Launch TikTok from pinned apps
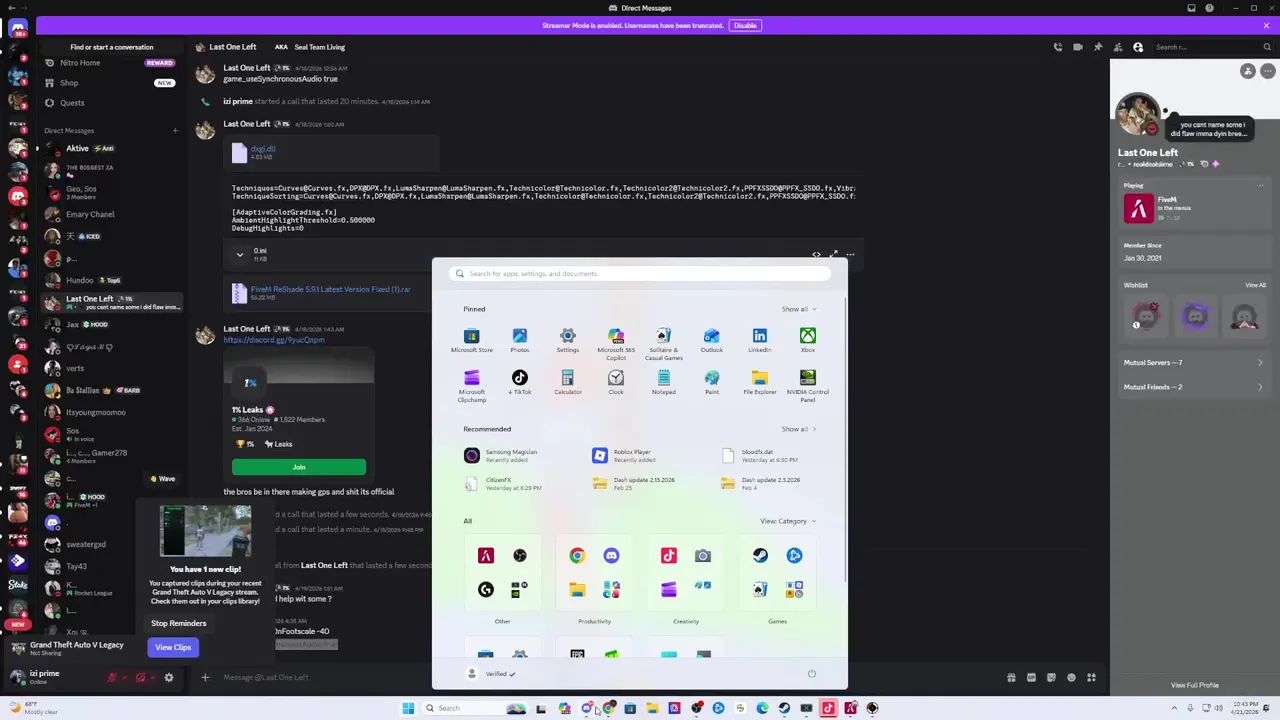Viewport: 1280px width, 720px height. [x=519, y=382]
